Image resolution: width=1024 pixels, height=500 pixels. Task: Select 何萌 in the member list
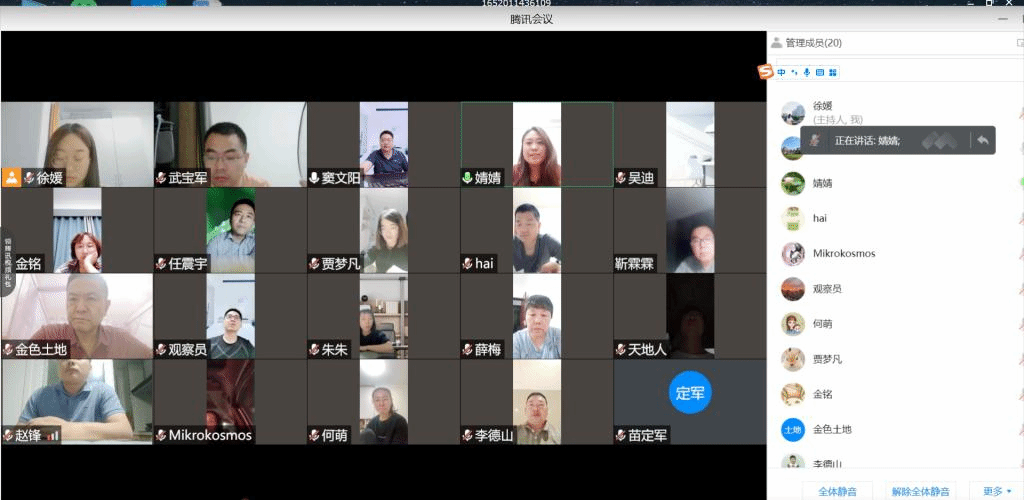(x=822, y=324)
